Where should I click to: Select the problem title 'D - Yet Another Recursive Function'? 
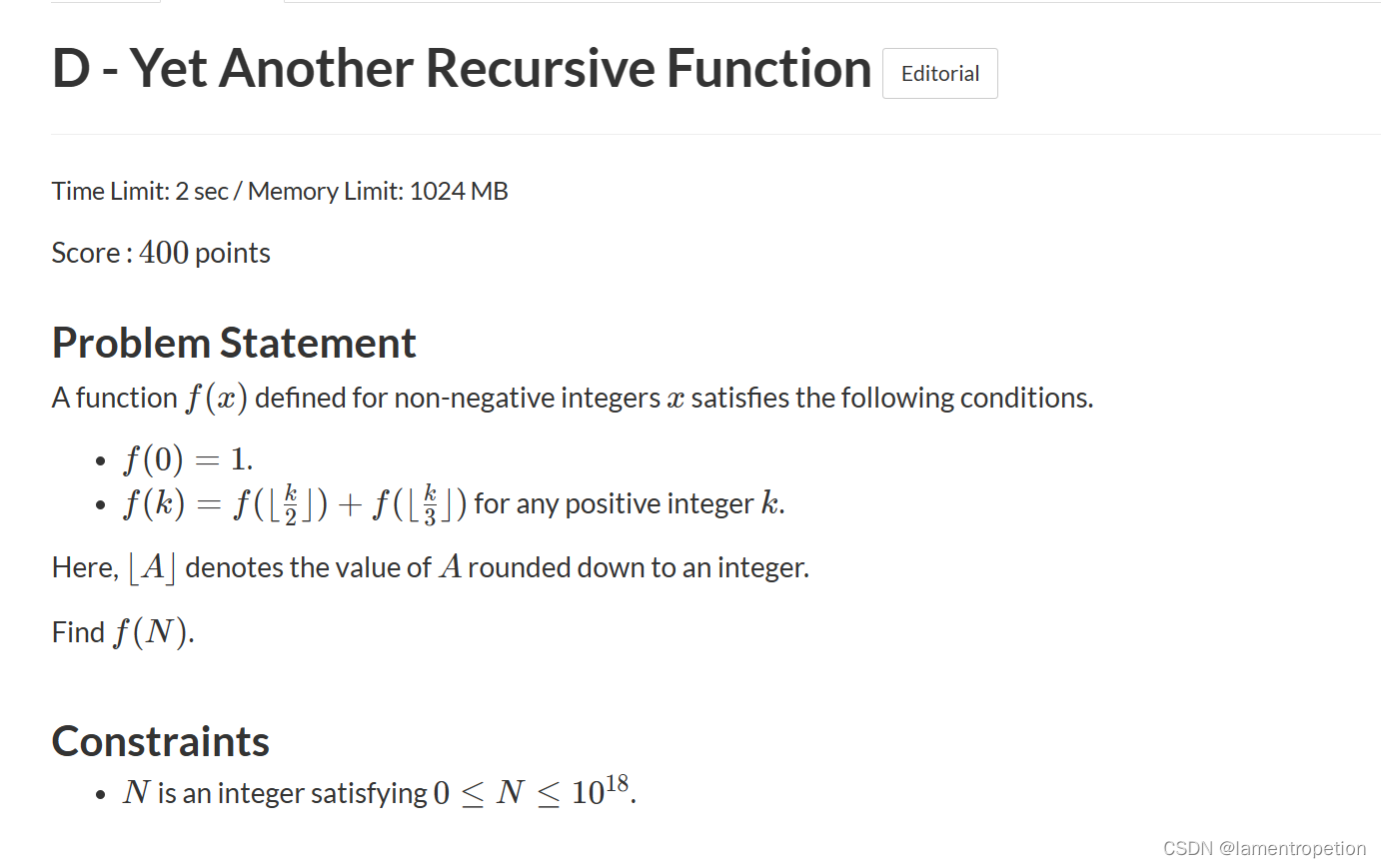tap(460, 67)
